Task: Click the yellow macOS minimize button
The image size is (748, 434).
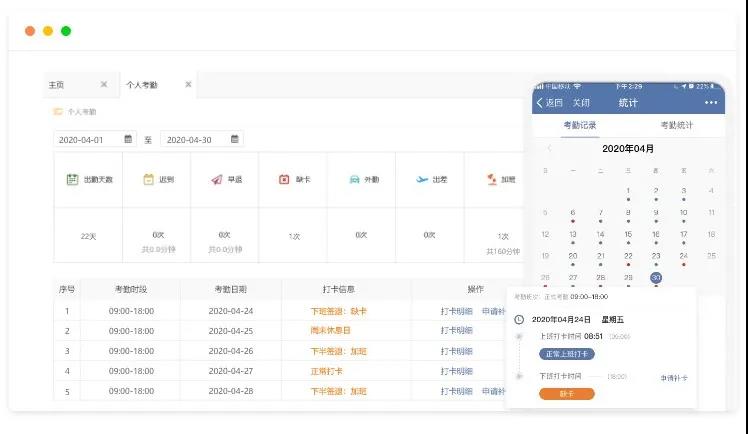Action: coord(48,31)
